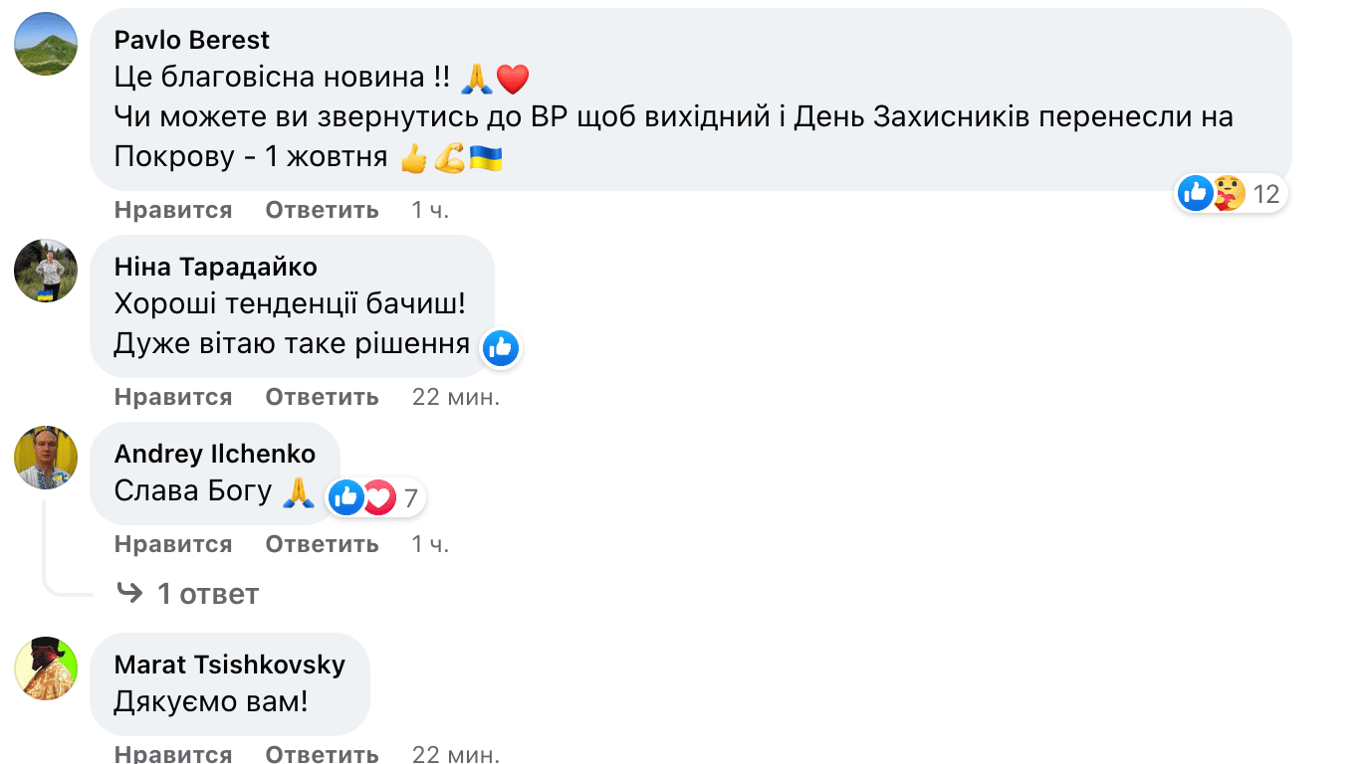Click 'Ответить' under Andrey Ilchenko's comment
The height and width of the screenshot is (764, 1366).
322,543
